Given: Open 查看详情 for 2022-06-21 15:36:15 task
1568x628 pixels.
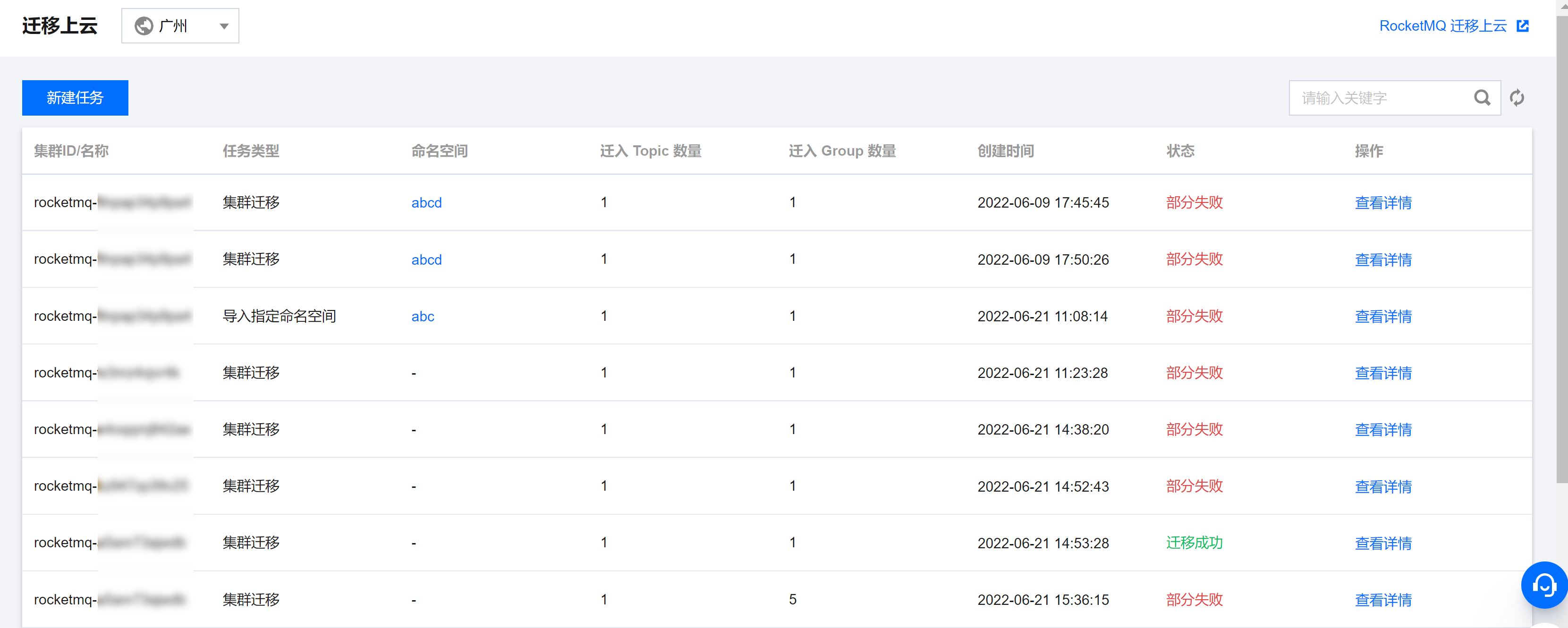Looking at the screenshot, I should 1382,599.
